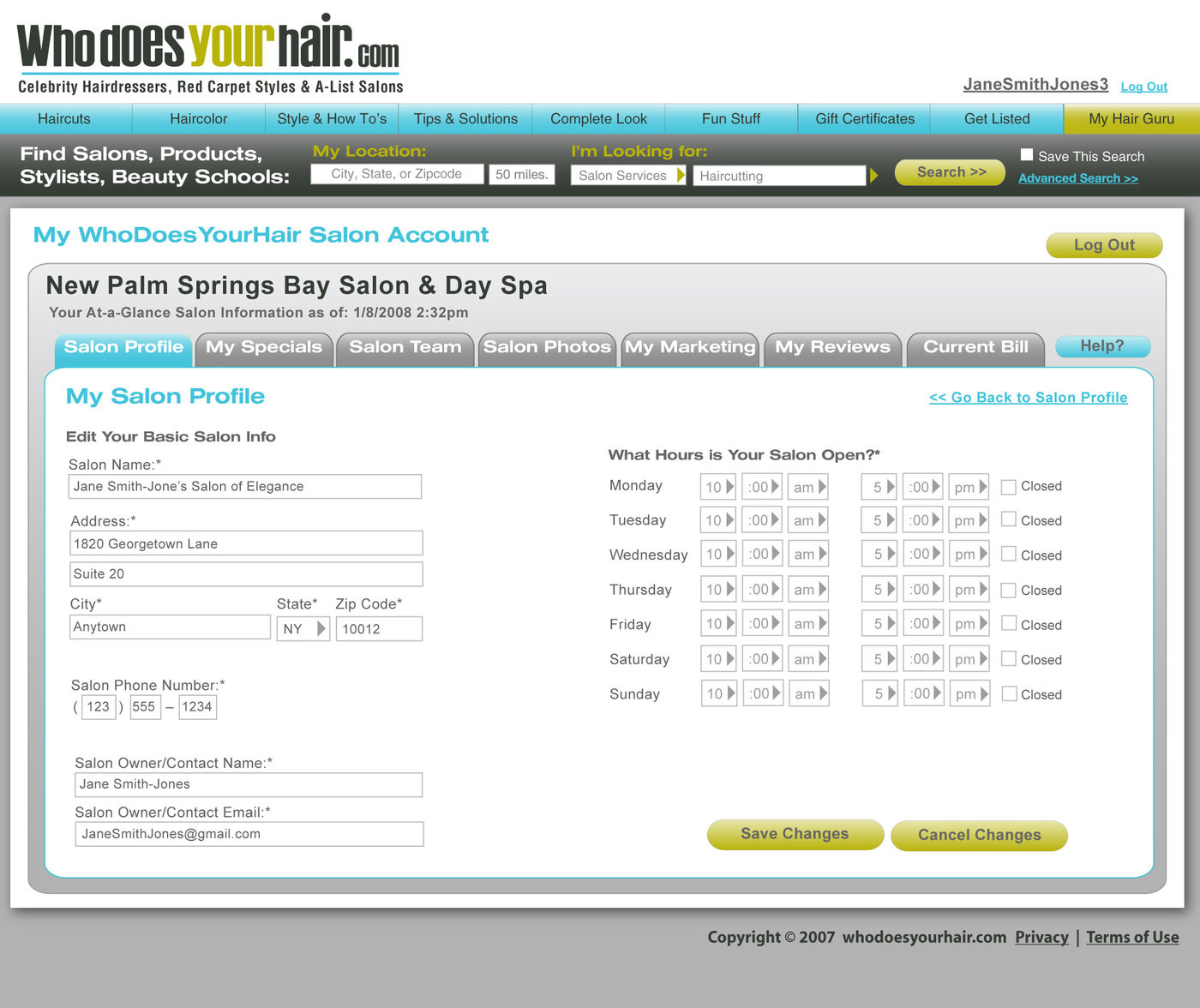This screenshot has width=1200, height=1008.
Task: Switch to Salon Photos tab
Action: [547, 349]
